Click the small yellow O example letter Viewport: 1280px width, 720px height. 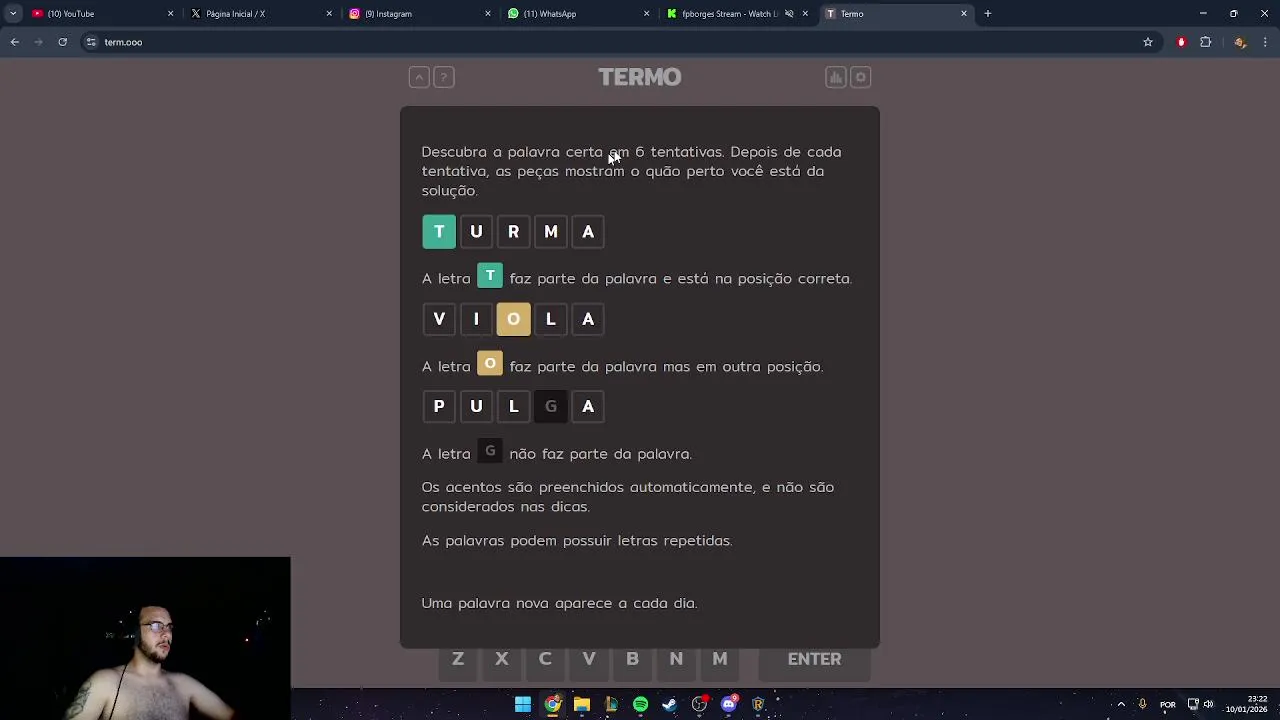coord(490,363)
